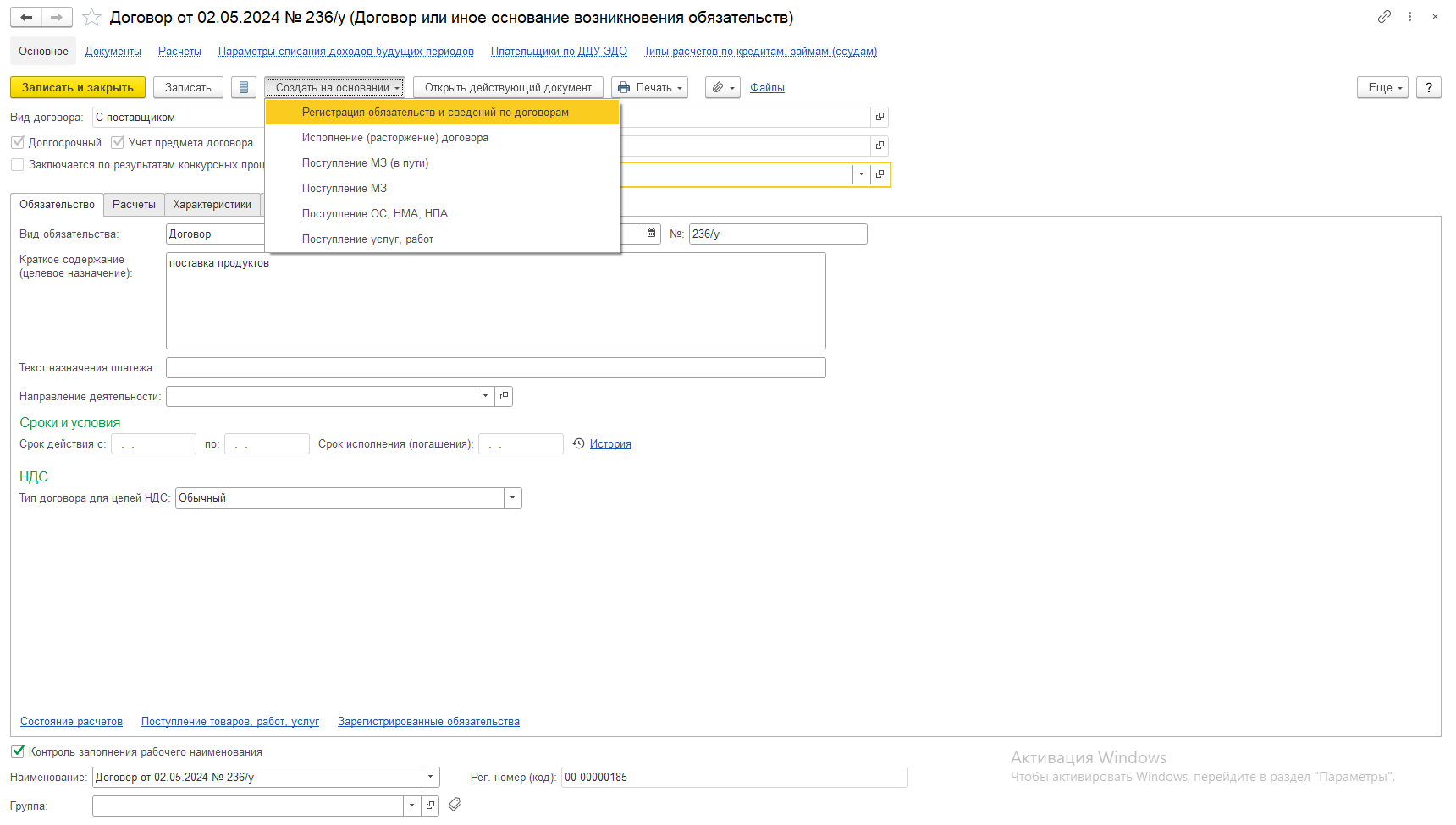Open the document report list icon next to Записать
Viewport: 1456px width, 825px height.
click(244, 87)
